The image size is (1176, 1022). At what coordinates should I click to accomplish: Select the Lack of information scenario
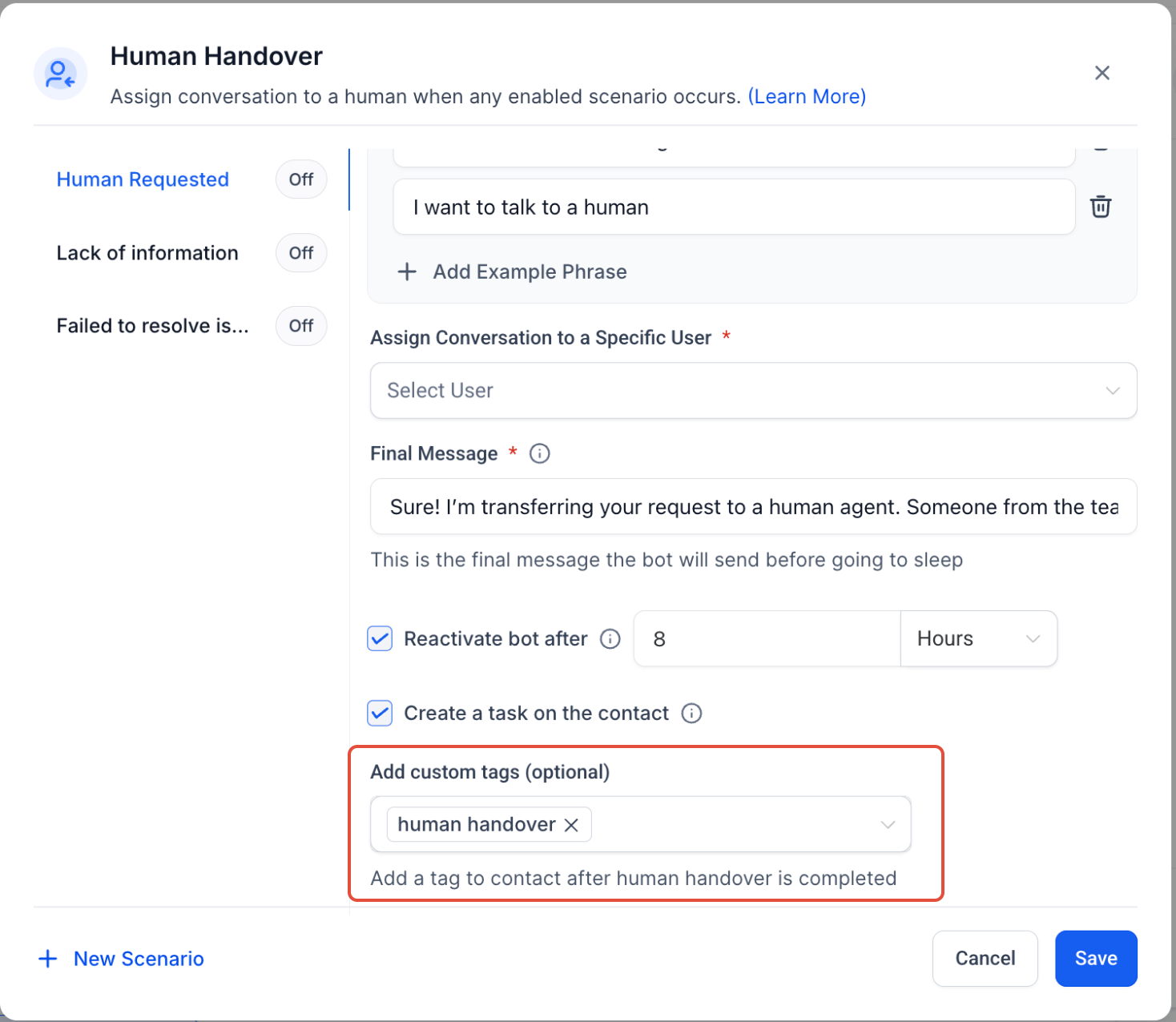[x=147, y=253]
